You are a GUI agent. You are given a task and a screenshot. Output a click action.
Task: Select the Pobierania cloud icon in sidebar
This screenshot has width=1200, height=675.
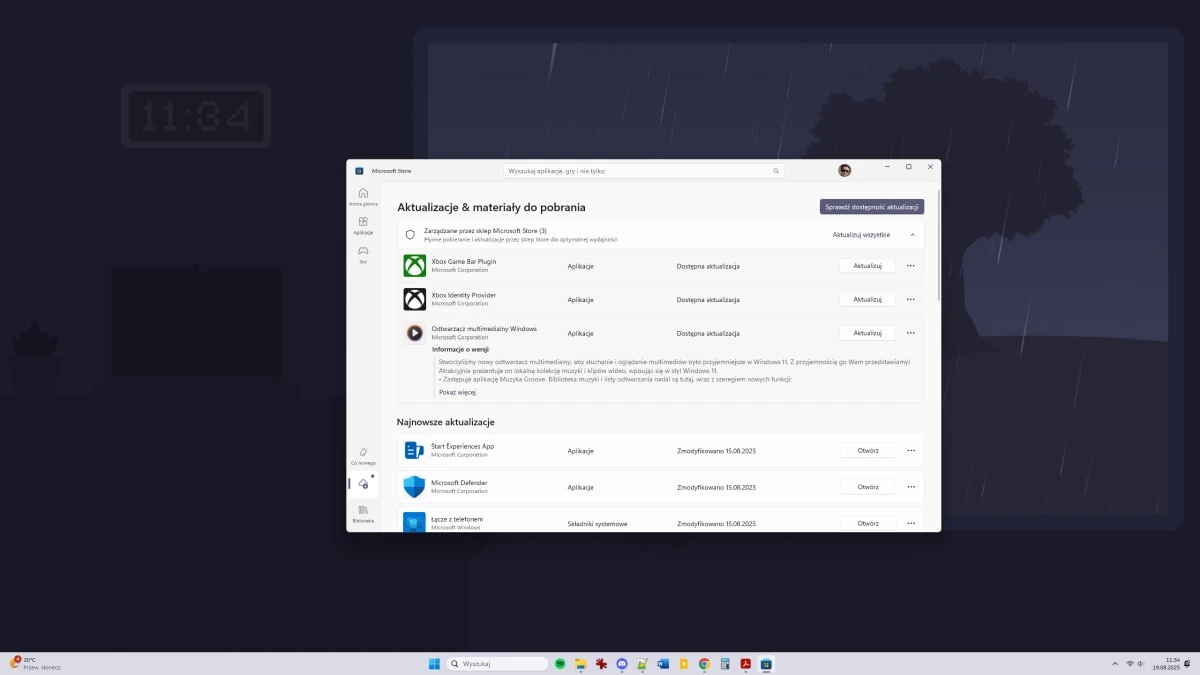pyautogui.click(x=363, y=484)
